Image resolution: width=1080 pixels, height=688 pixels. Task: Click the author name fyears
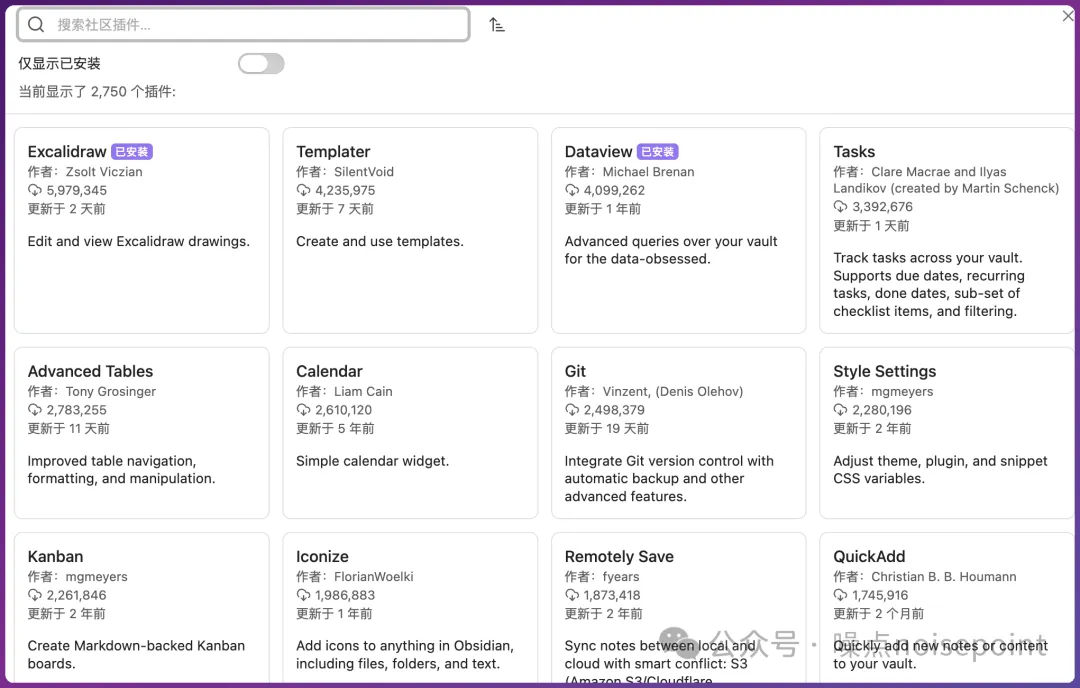pos(621,576)
